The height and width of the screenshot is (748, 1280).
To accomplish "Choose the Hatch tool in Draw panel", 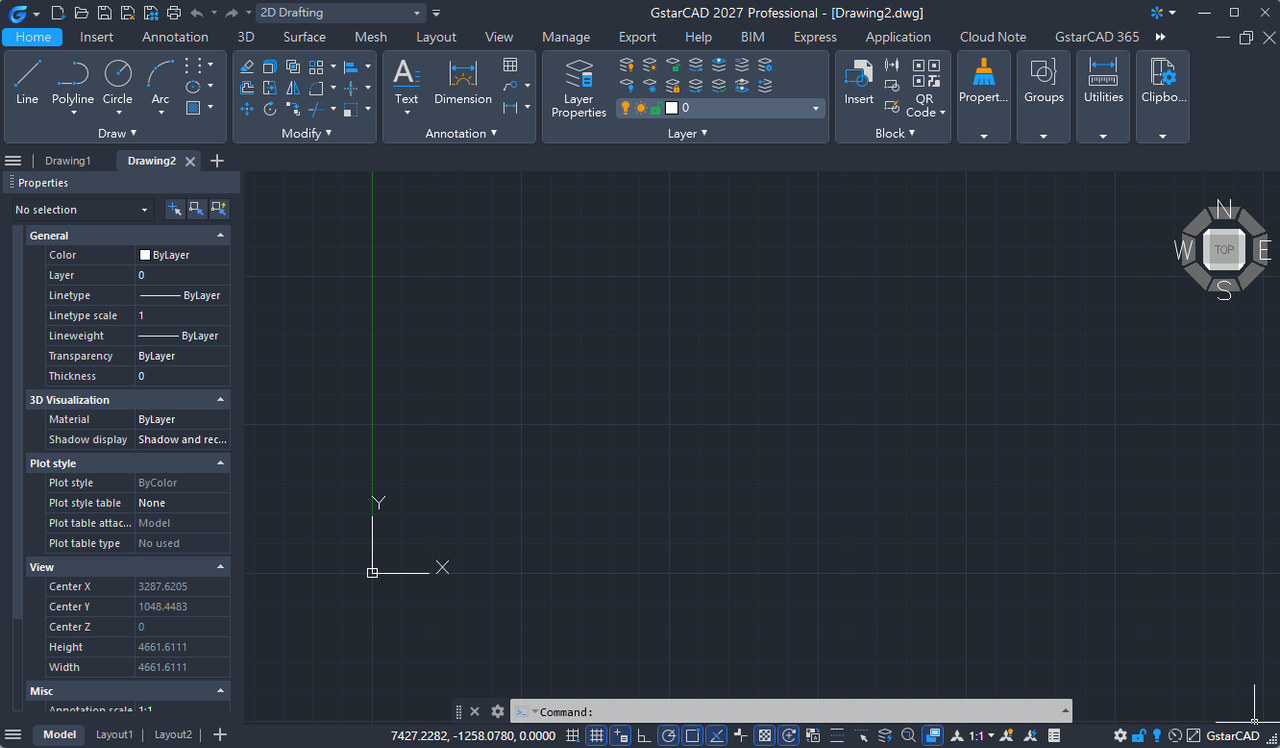I will pyautogui.click(x=194, y=108).
